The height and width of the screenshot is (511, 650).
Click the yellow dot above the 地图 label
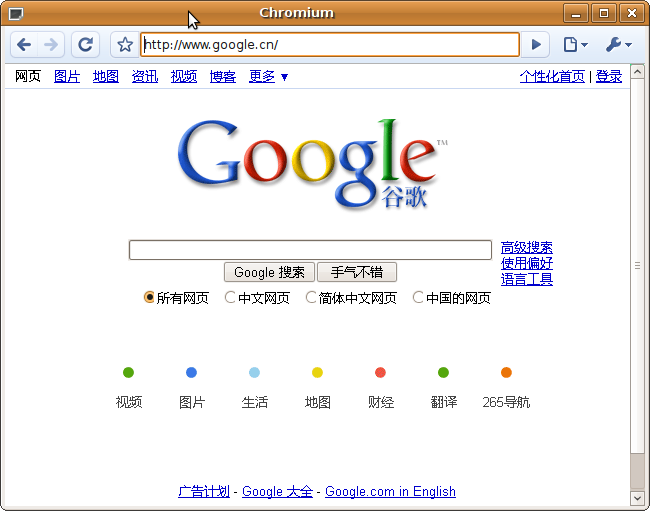(318, 373)
